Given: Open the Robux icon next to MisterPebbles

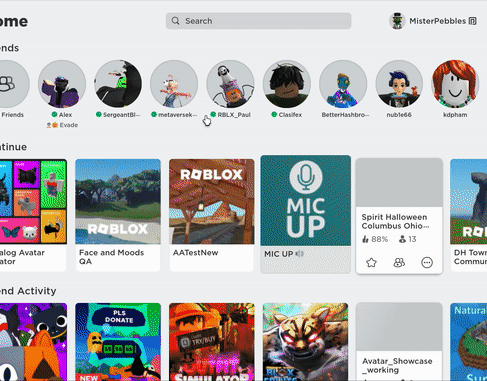Looking at the screenshot, I should click(472, 21).
